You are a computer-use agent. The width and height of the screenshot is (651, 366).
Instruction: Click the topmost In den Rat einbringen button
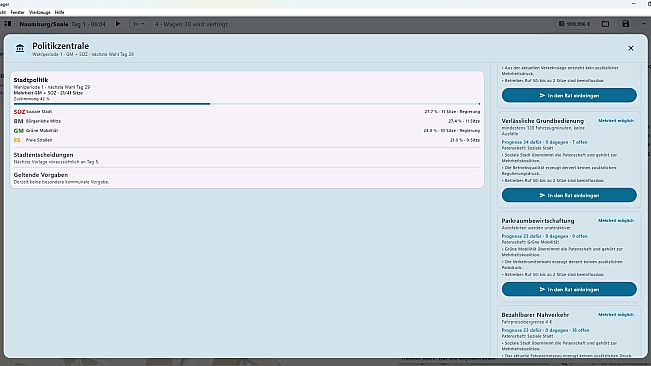pos(569,95)
